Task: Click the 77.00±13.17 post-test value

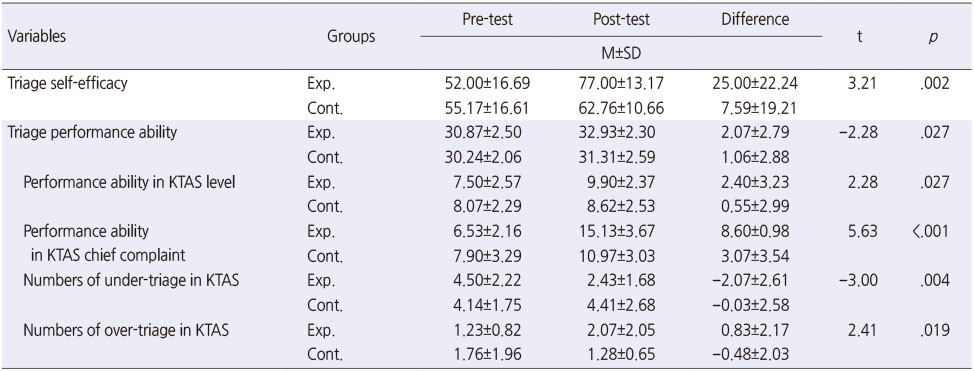Action: (621, 84)
